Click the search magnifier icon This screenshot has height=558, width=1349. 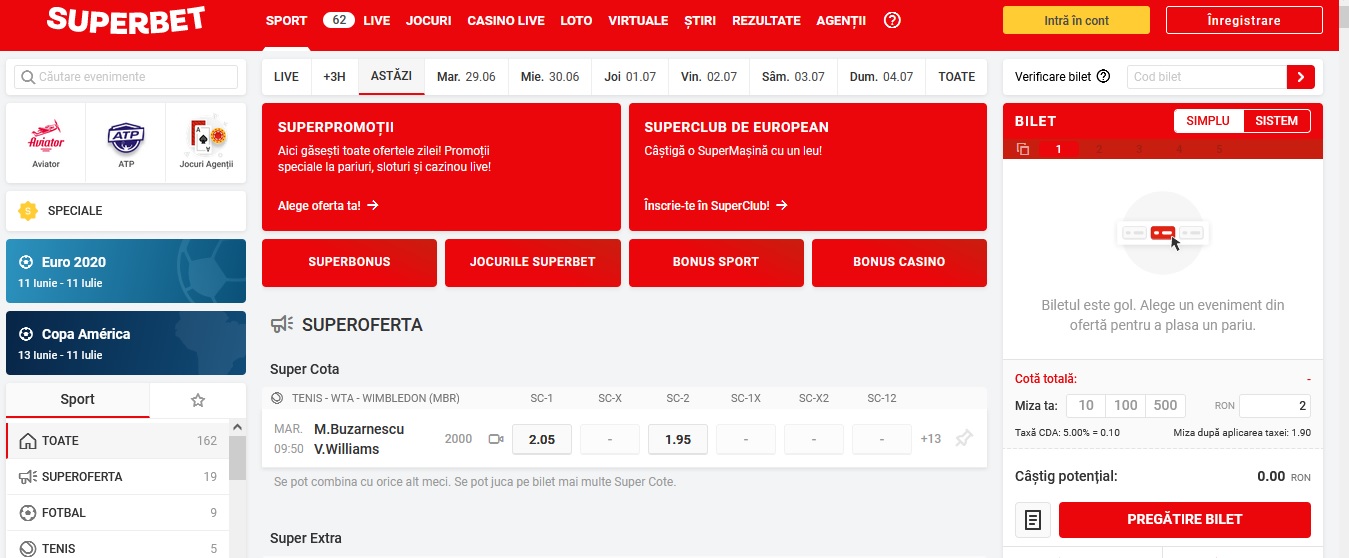pyautogui.click(x=28, y=77)
